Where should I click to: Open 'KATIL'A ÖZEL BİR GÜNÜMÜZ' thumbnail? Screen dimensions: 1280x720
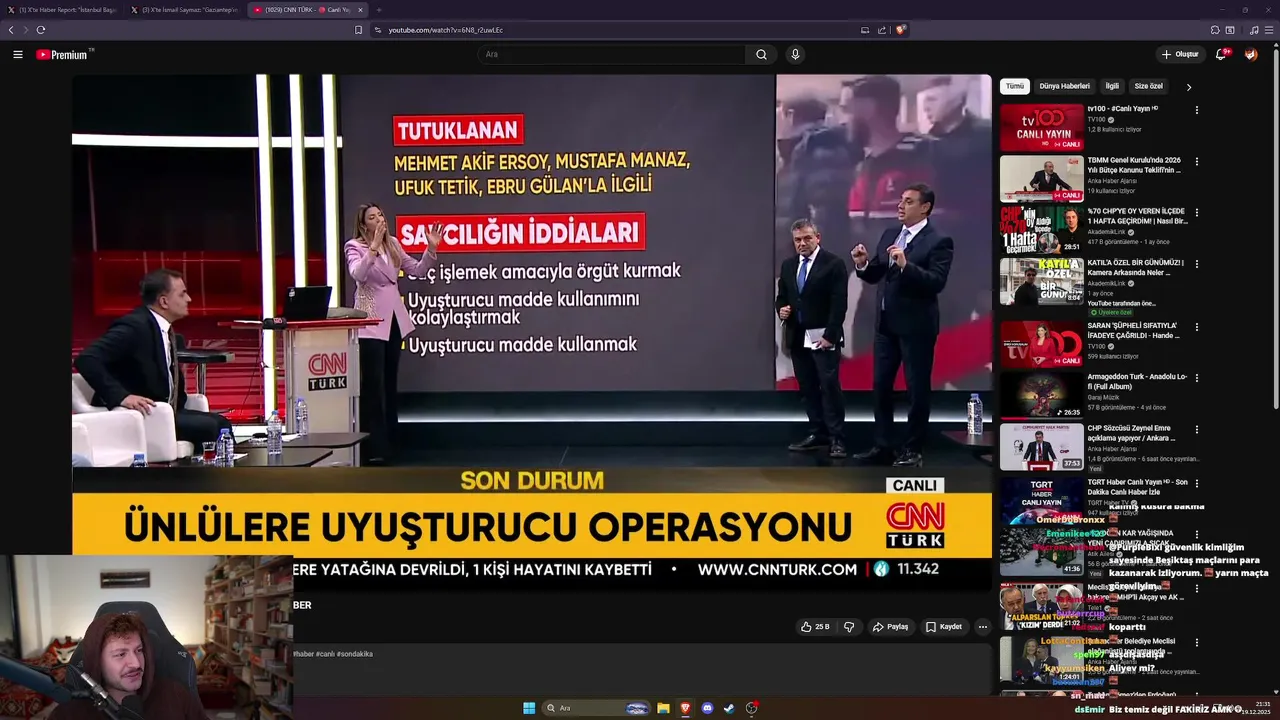(x=1041, y=281)
